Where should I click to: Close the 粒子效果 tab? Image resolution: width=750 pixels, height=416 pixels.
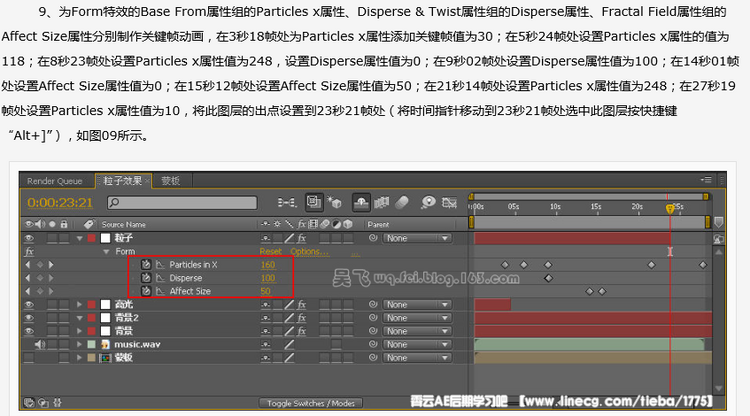tap(147, 181)
